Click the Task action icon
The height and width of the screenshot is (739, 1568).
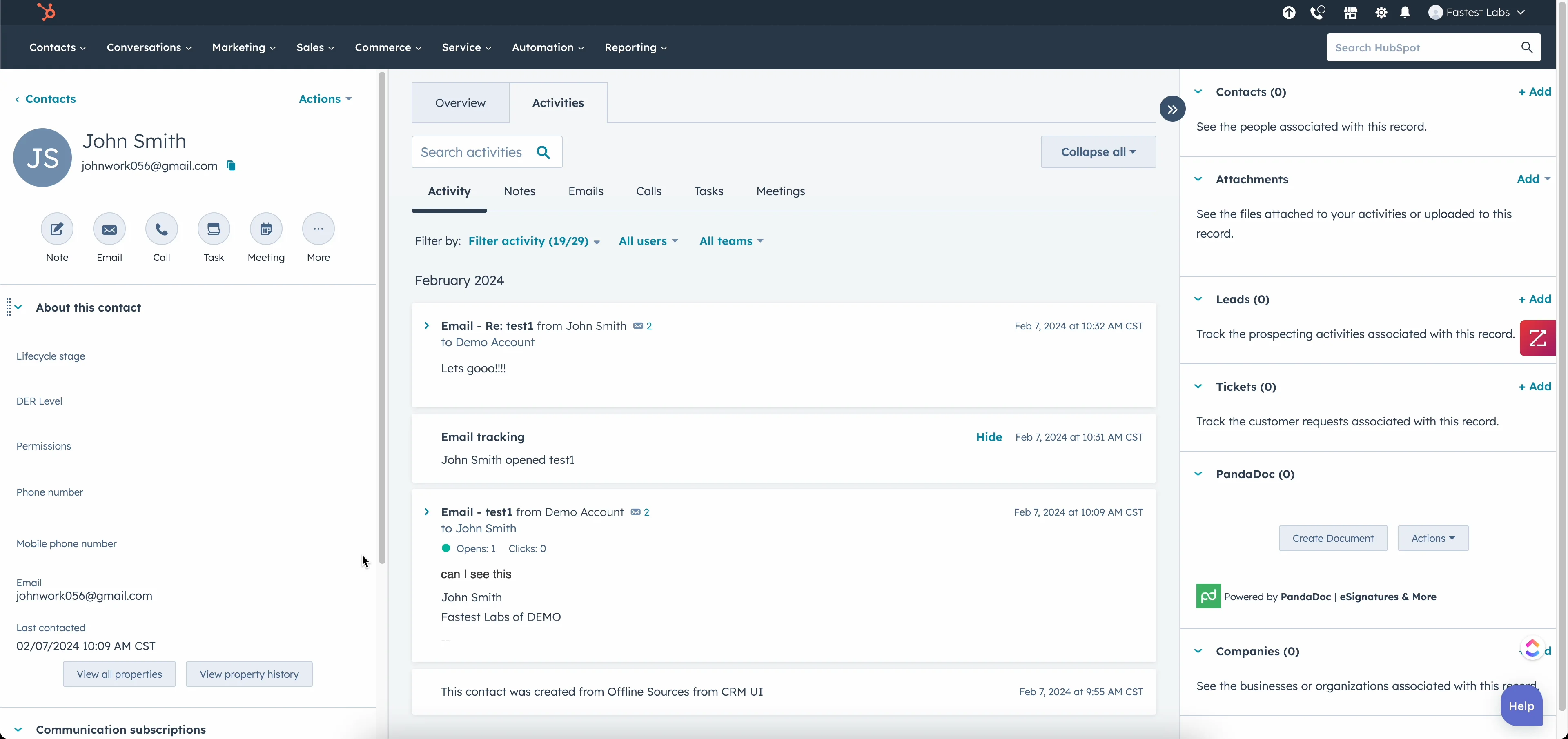pyautogui.click(x=214, y=229)
